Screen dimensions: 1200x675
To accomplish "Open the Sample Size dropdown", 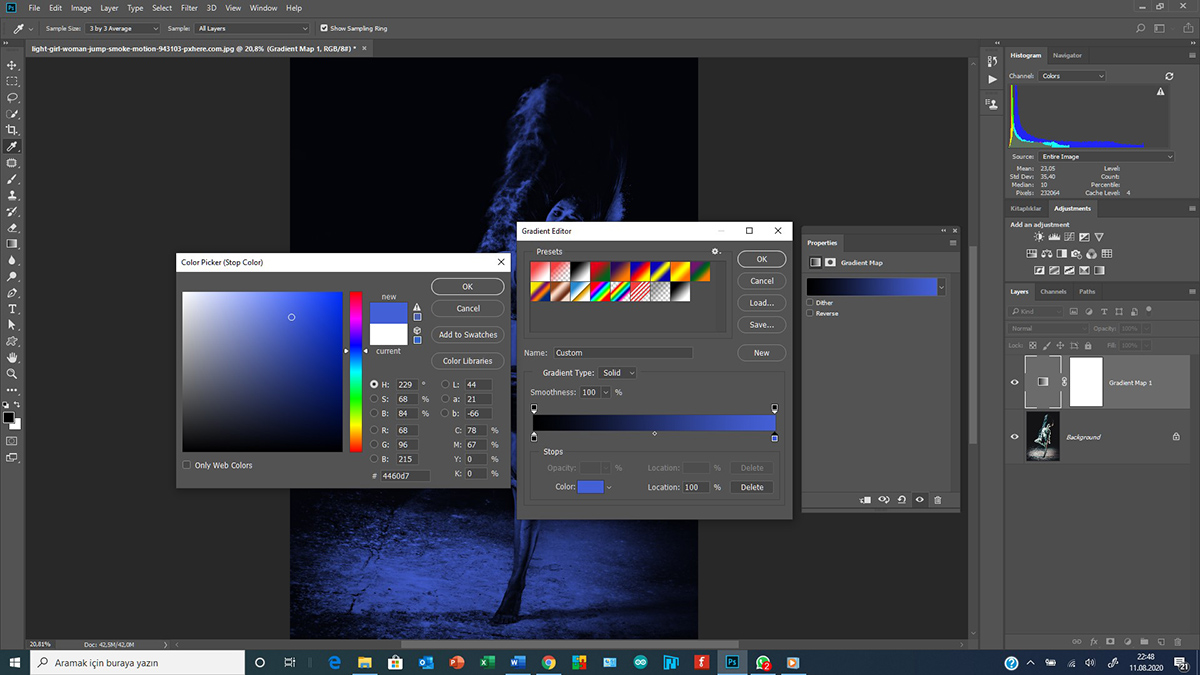I will click(x=123, y=29).
